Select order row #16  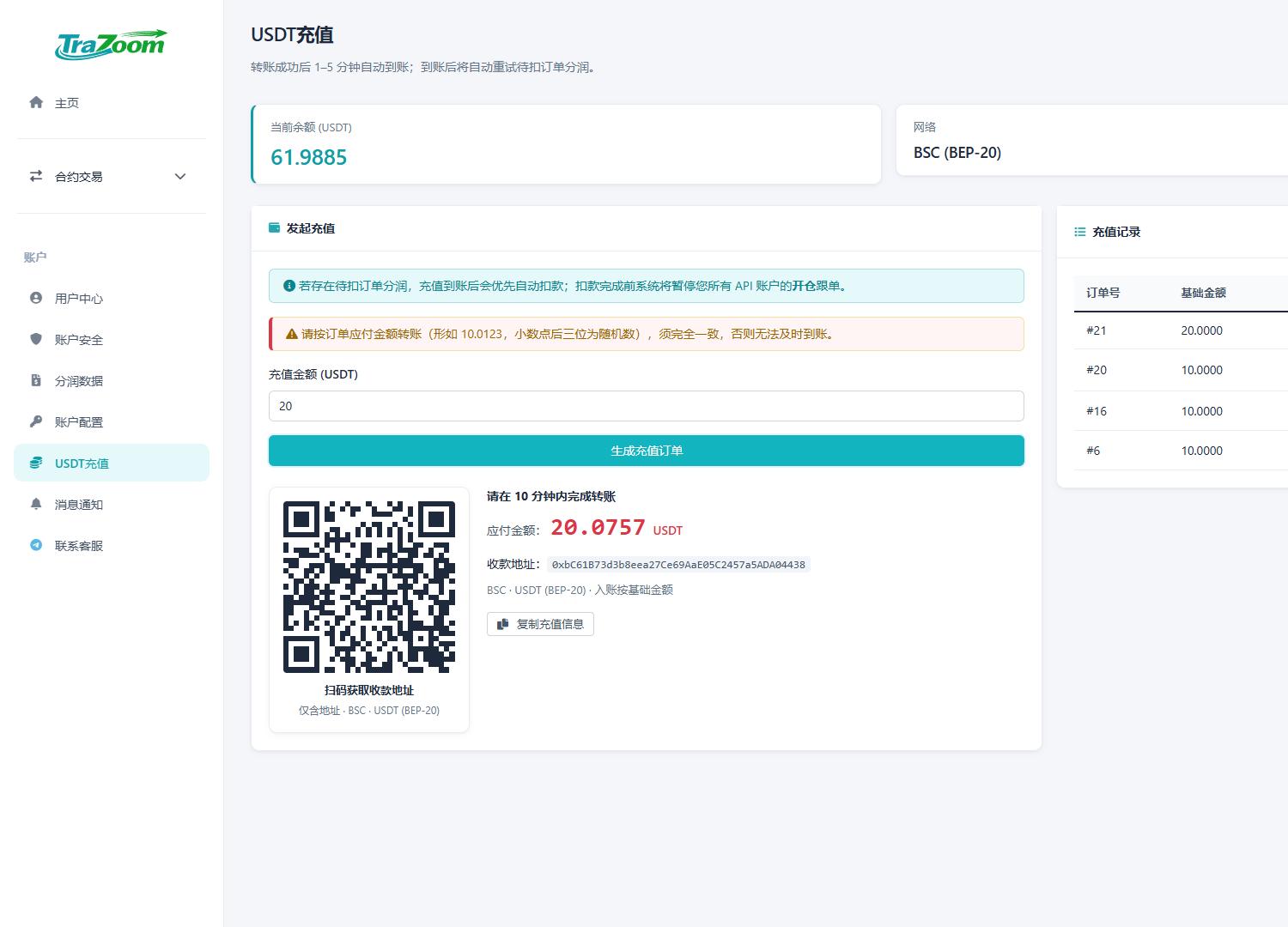click(1181, 411)
